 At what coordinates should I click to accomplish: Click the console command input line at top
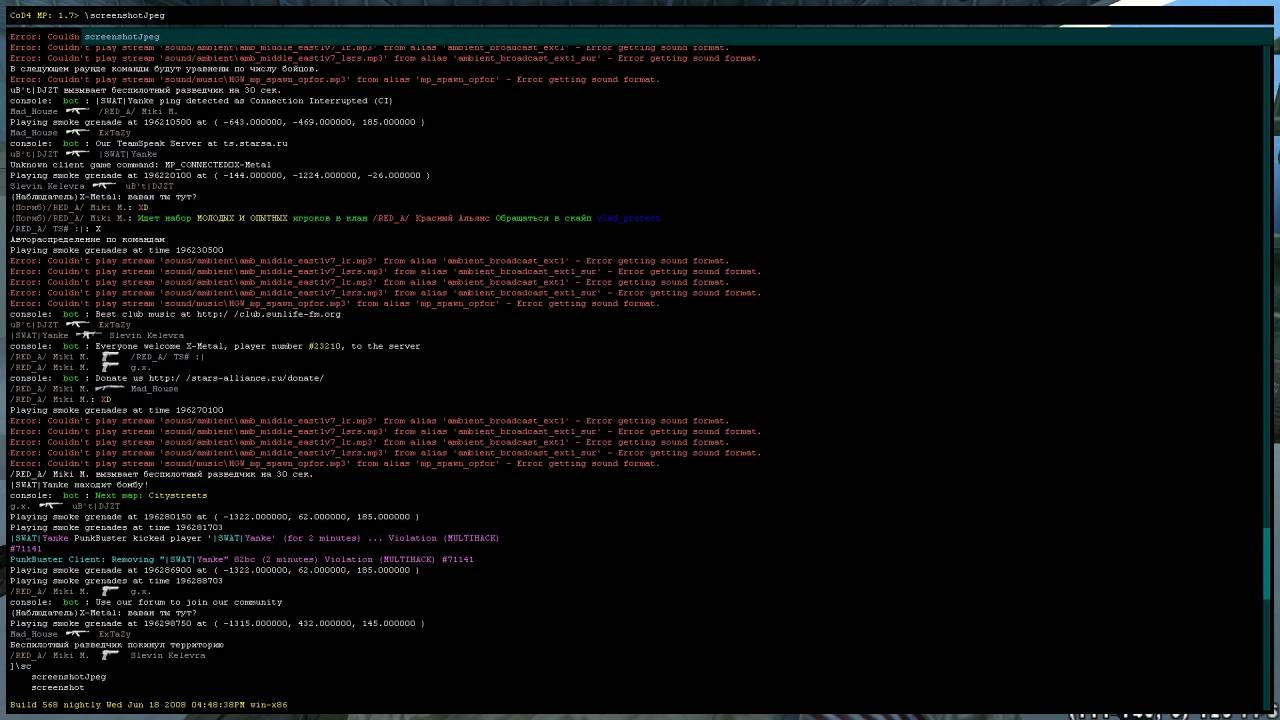(640, 15)
